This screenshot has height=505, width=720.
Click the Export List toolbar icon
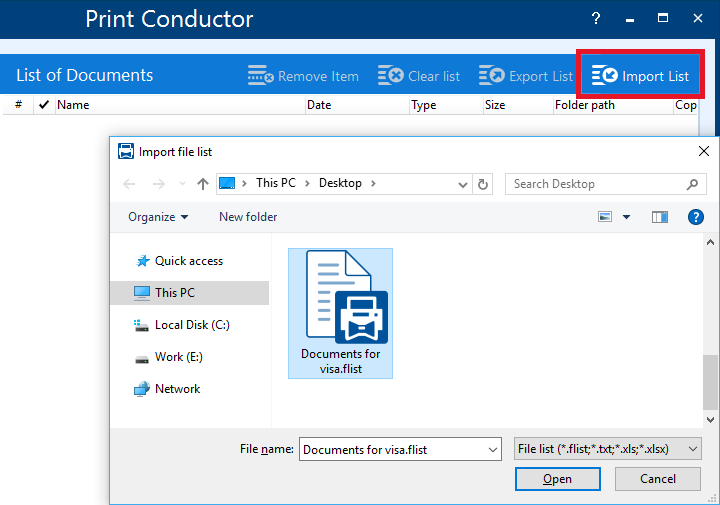coord(492,76)
